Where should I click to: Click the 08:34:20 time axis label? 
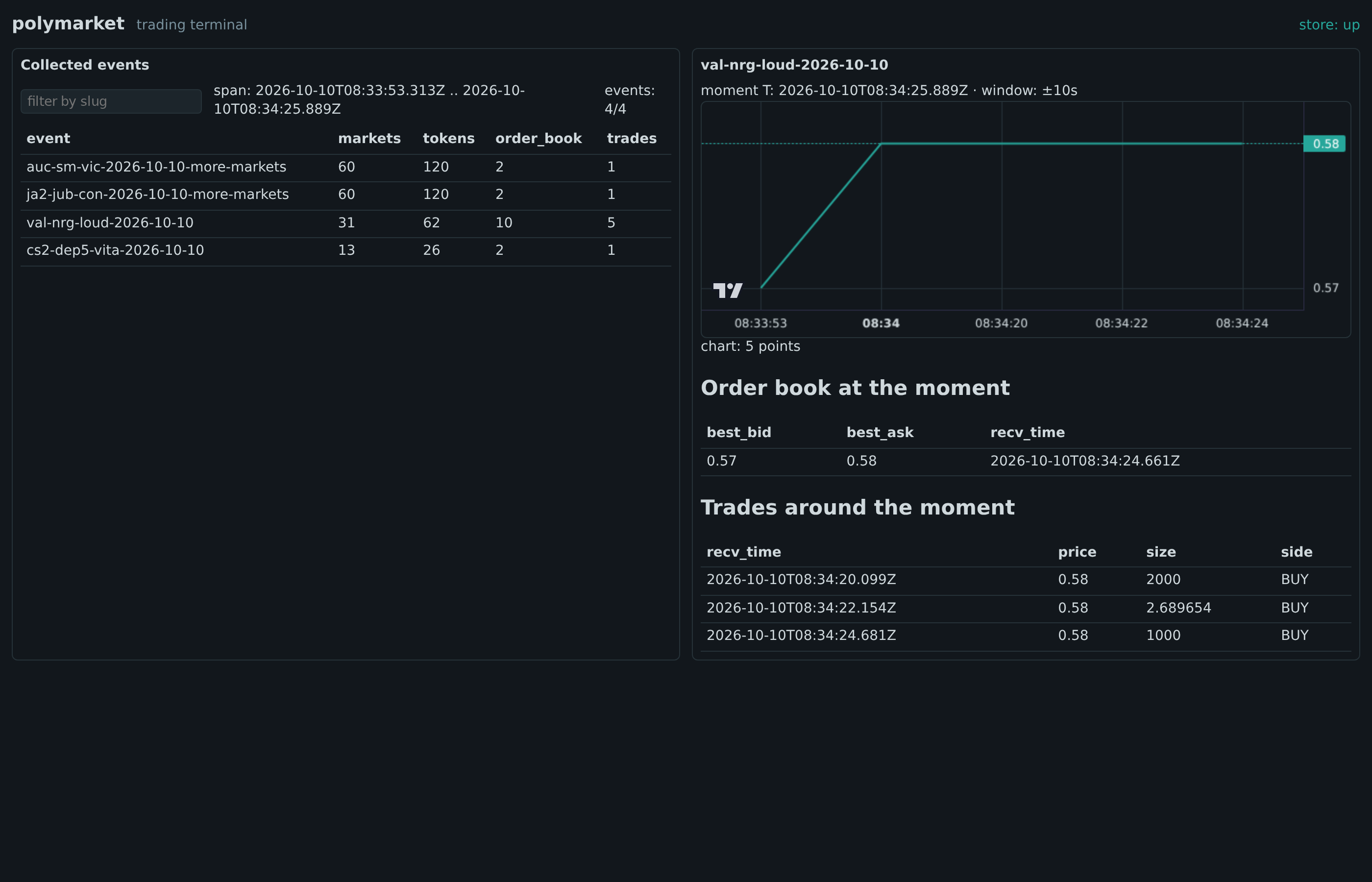pos(1001,323)
